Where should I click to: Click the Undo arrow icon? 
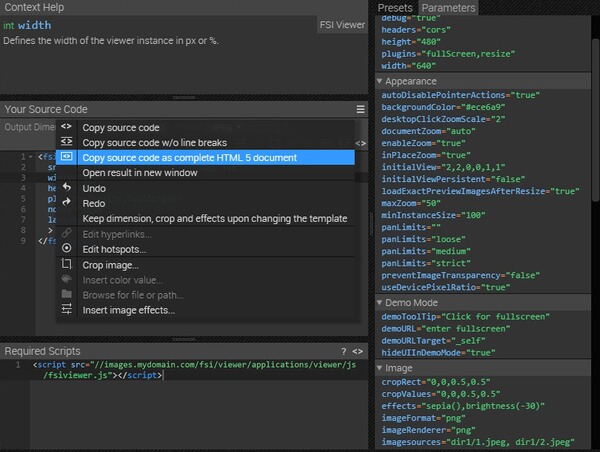click(x=67, y=188)
